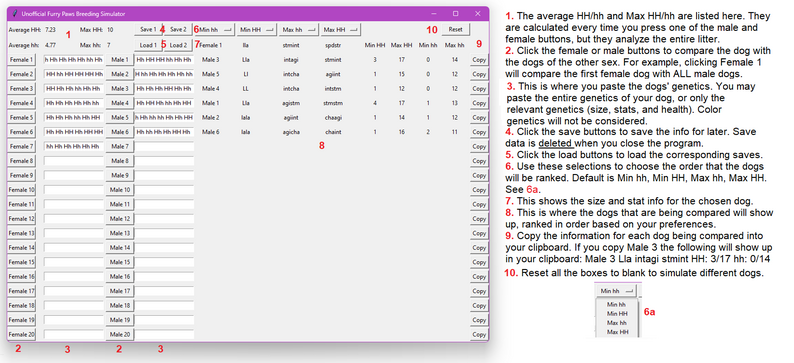Image resolution: width=794 pixels, height=363 pixels.
Task: Click the 'agistm' stat cell
Action: click(x=291, y=103)
